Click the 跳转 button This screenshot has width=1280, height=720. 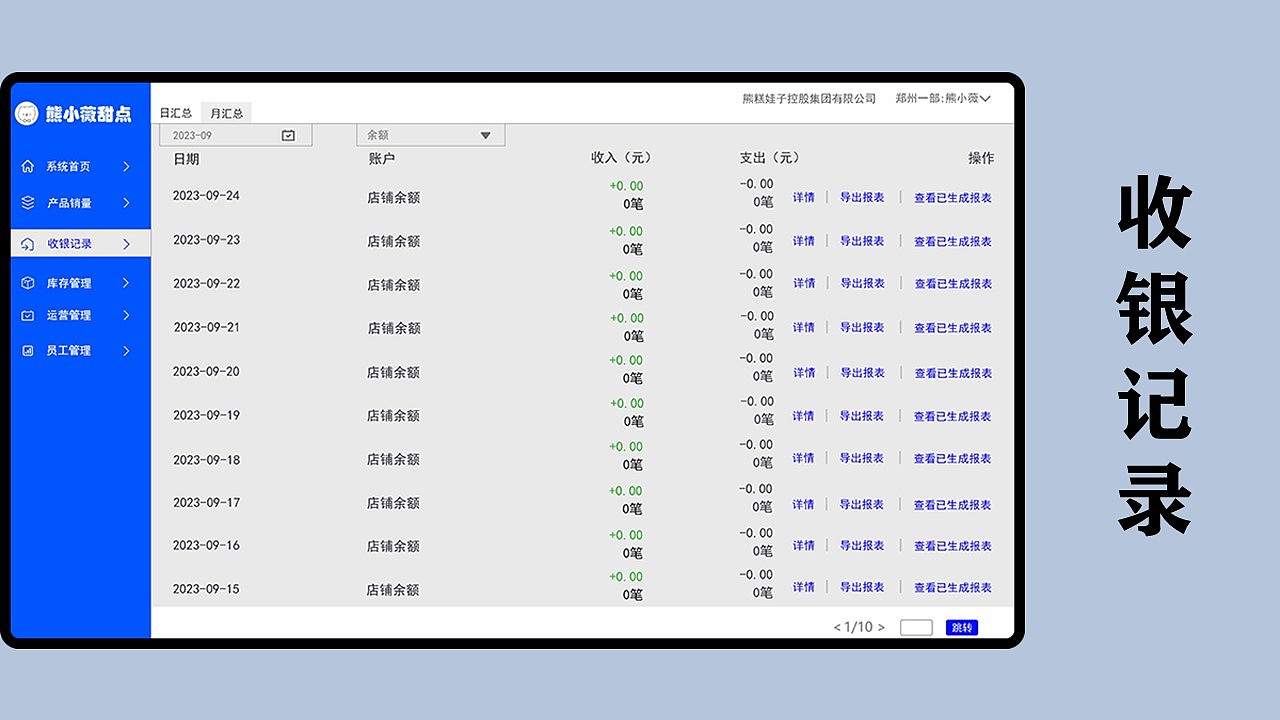coord(962,628)
